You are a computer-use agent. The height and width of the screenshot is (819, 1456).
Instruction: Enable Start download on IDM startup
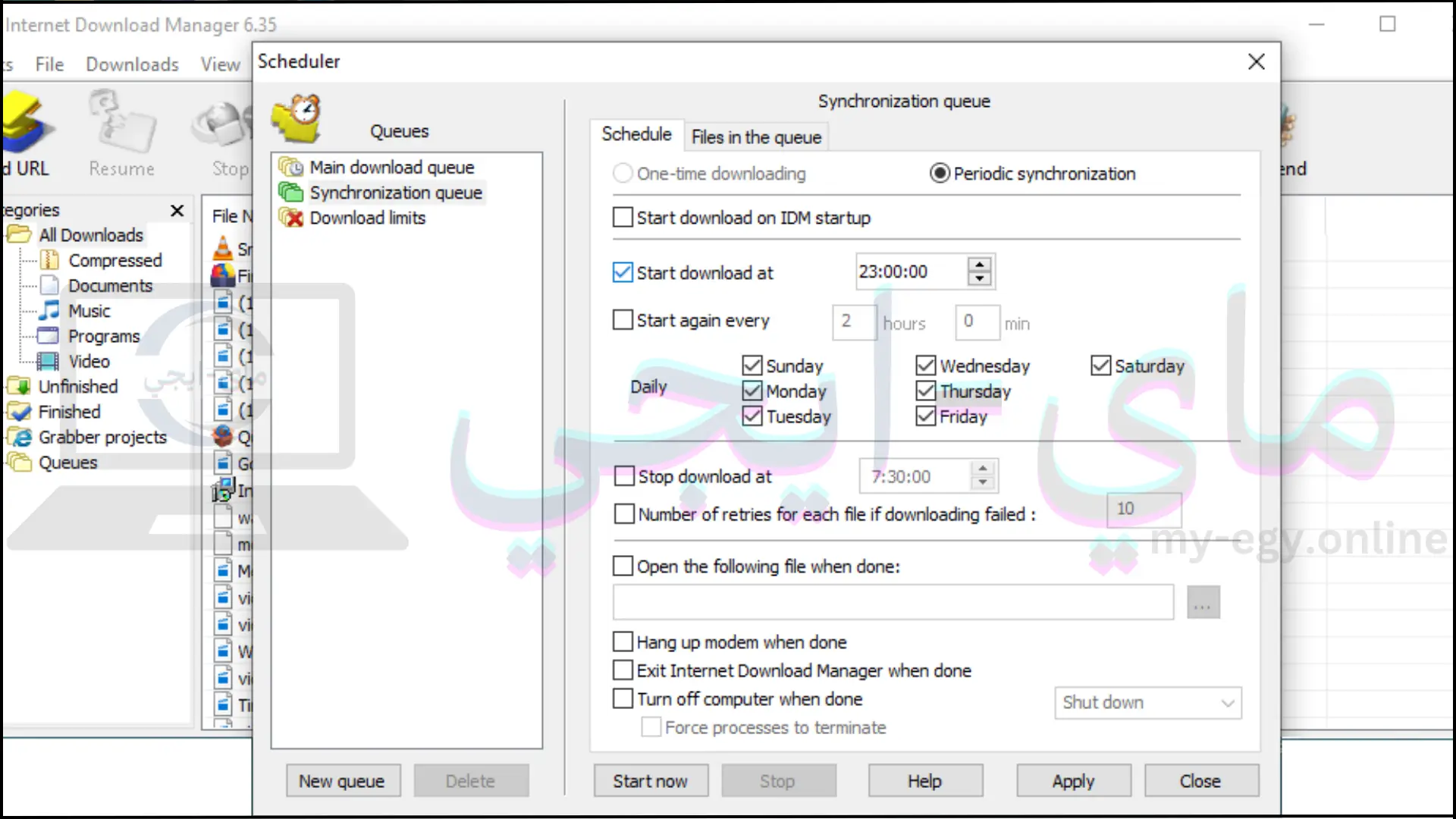pyautogui.click(x=623, y=218)
